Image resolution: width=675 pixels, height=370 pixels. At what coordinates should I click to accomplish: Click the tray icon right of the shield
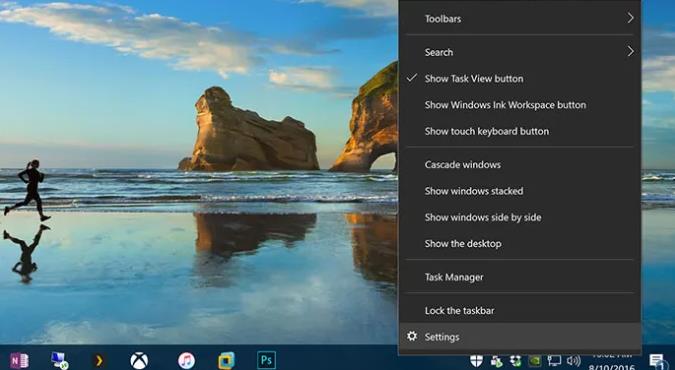coord(496,361)
